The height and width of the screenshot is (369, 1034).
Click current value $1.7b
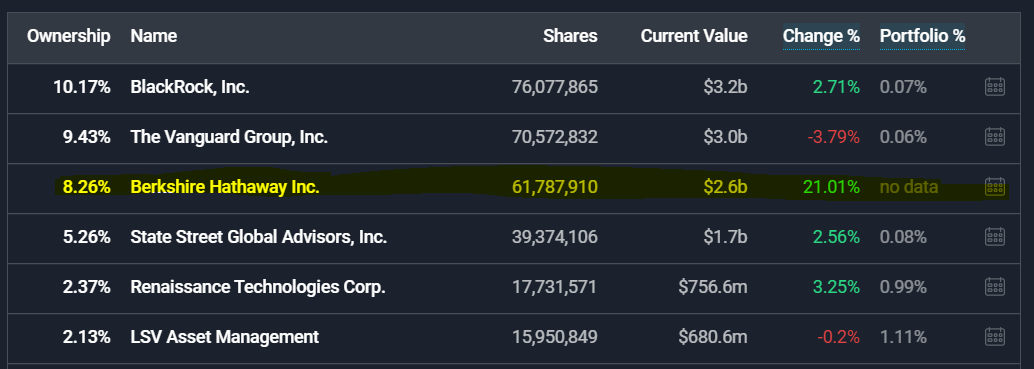pos(725,237)
